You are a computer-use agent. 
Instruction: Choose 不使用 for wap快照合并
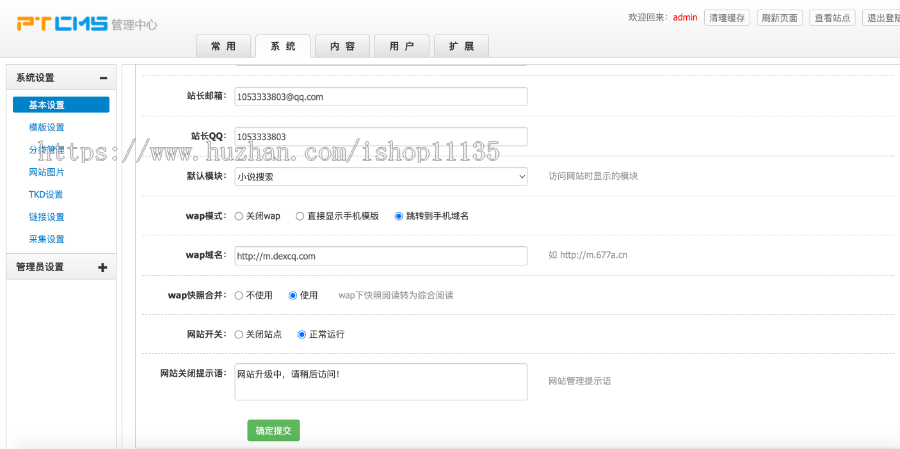(239, 295)
